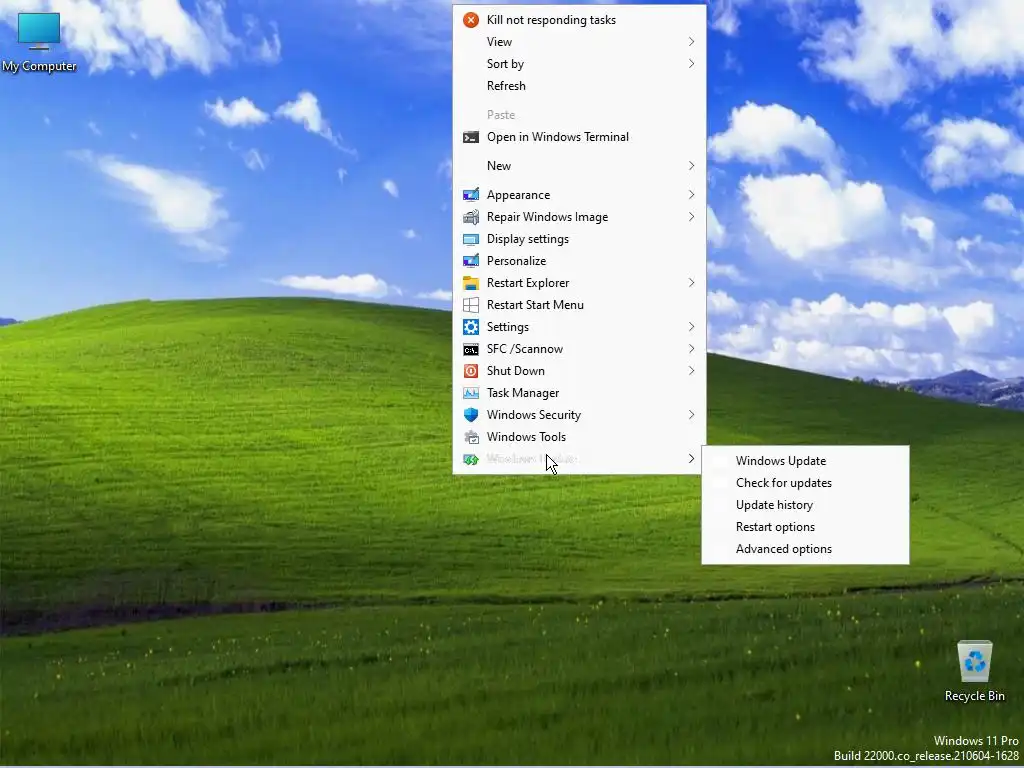Choose Kill not responding tasks
The image size is (1024, 768).
pos(579,20)
